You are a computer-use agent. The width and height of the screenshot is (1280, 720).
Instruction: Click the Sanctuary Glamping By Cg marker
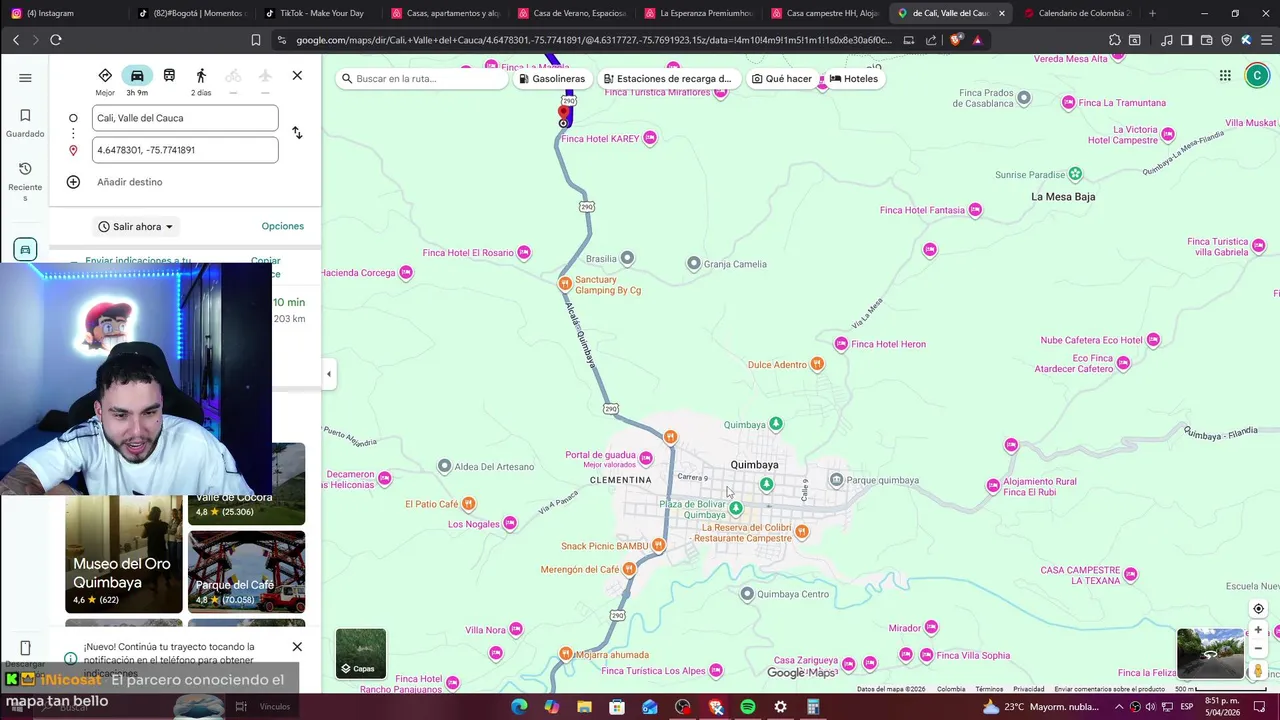pyautogui.click(x=565, y=284)
